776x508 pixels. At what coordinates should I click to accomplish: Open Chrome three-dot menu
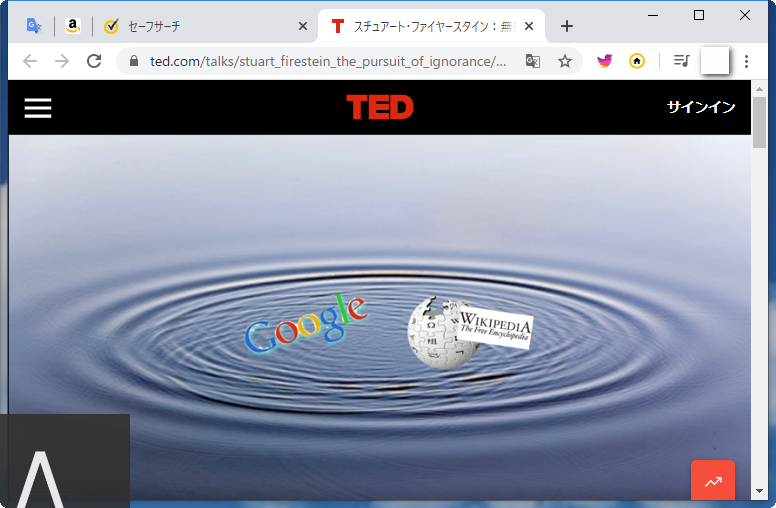[746, 61]
